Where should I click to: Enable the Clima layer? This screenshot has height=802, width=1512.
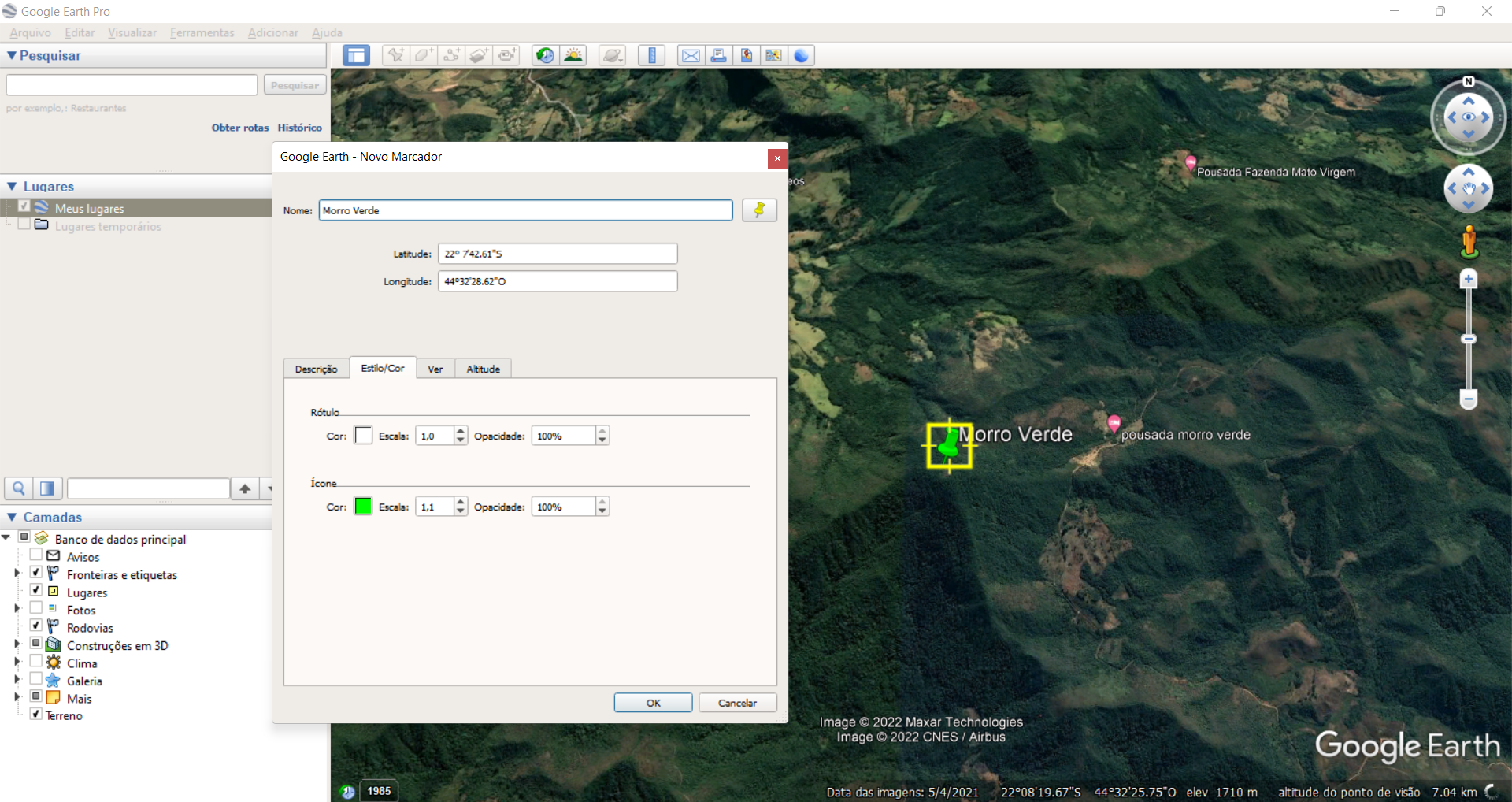(35, 661)
